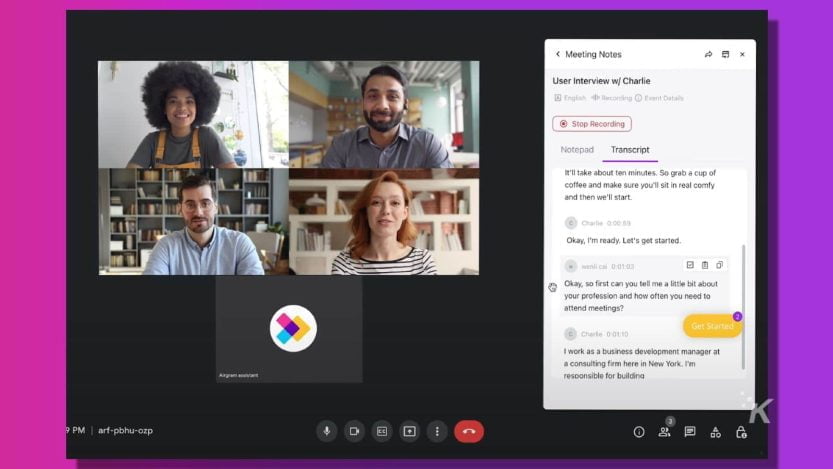The height and width of the screenshot is (469, 833).
Task: Click the transcript panel scrollbar
Action: tap(743, 300)
